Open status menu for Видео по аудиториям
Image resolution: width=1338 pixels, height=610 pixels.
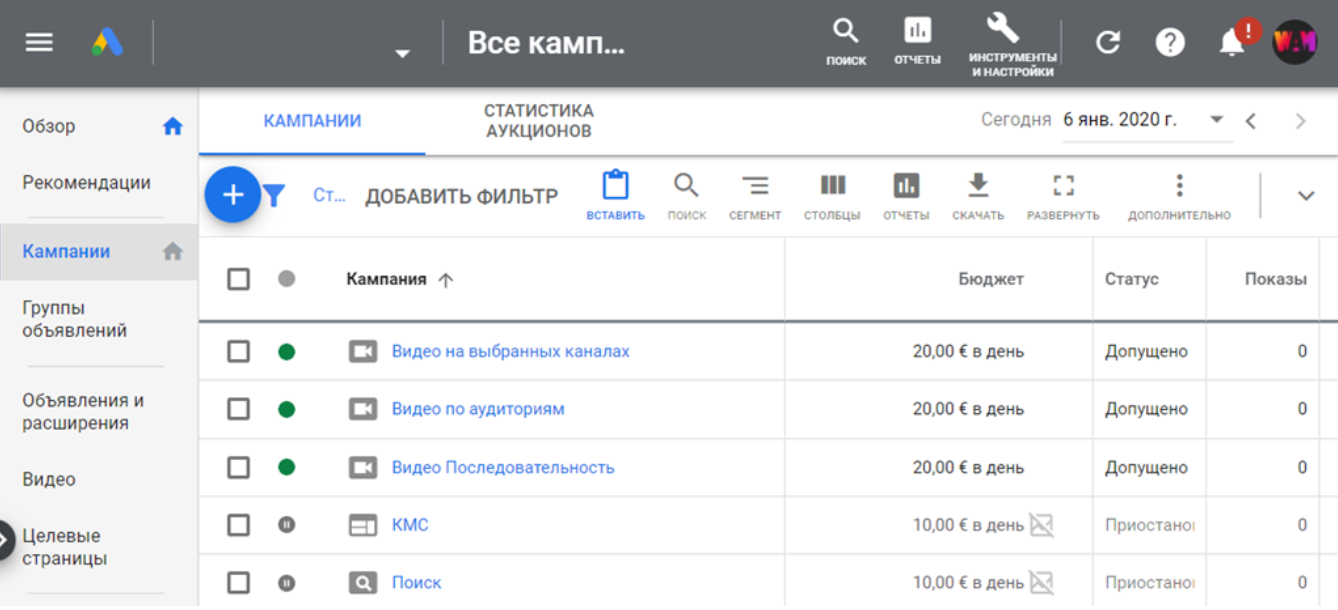pyautogui.click(x=286, y=409)
